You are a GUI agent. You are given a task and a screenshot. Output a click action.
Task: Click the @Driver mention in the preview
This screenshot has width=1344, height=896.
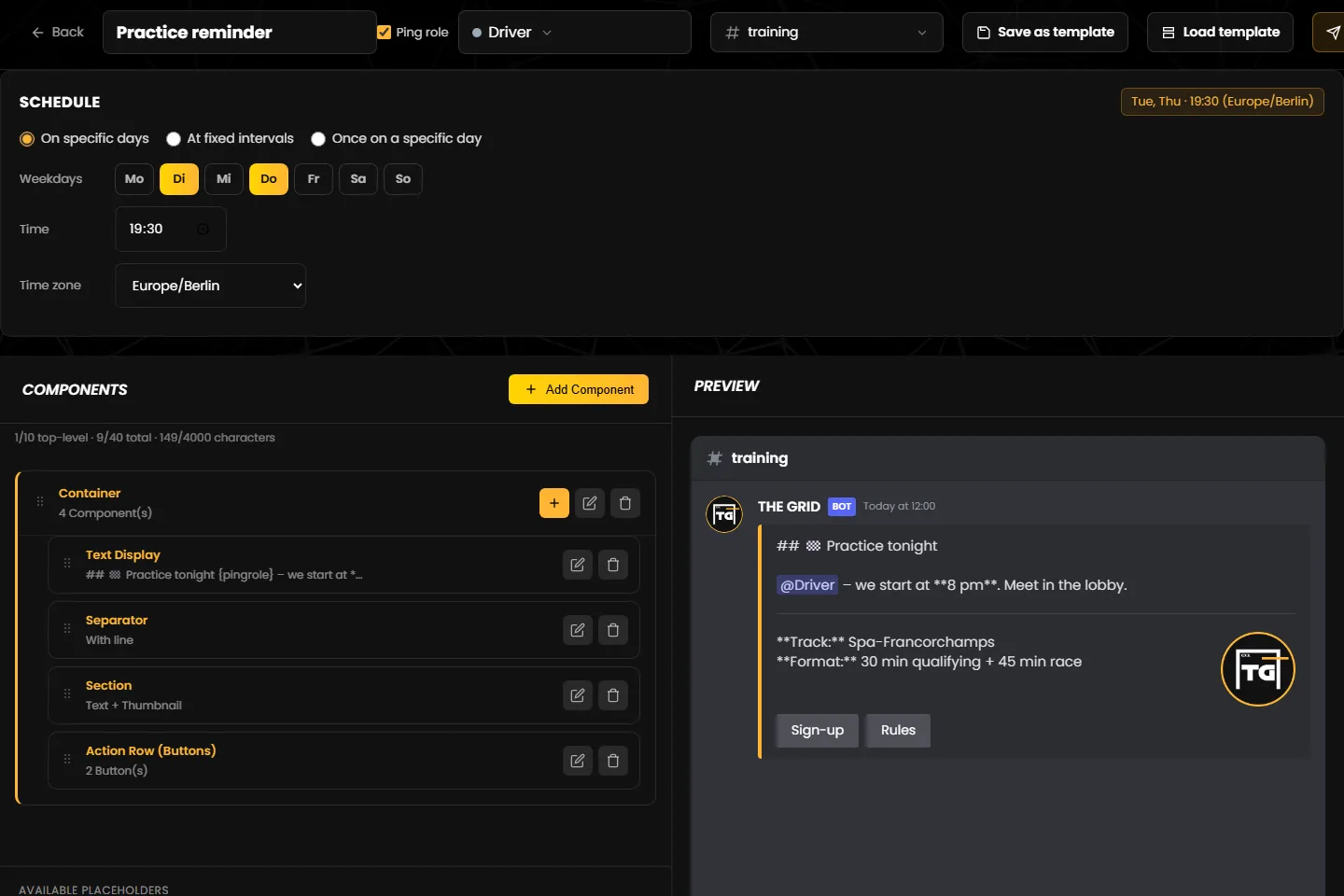[807, 585]
